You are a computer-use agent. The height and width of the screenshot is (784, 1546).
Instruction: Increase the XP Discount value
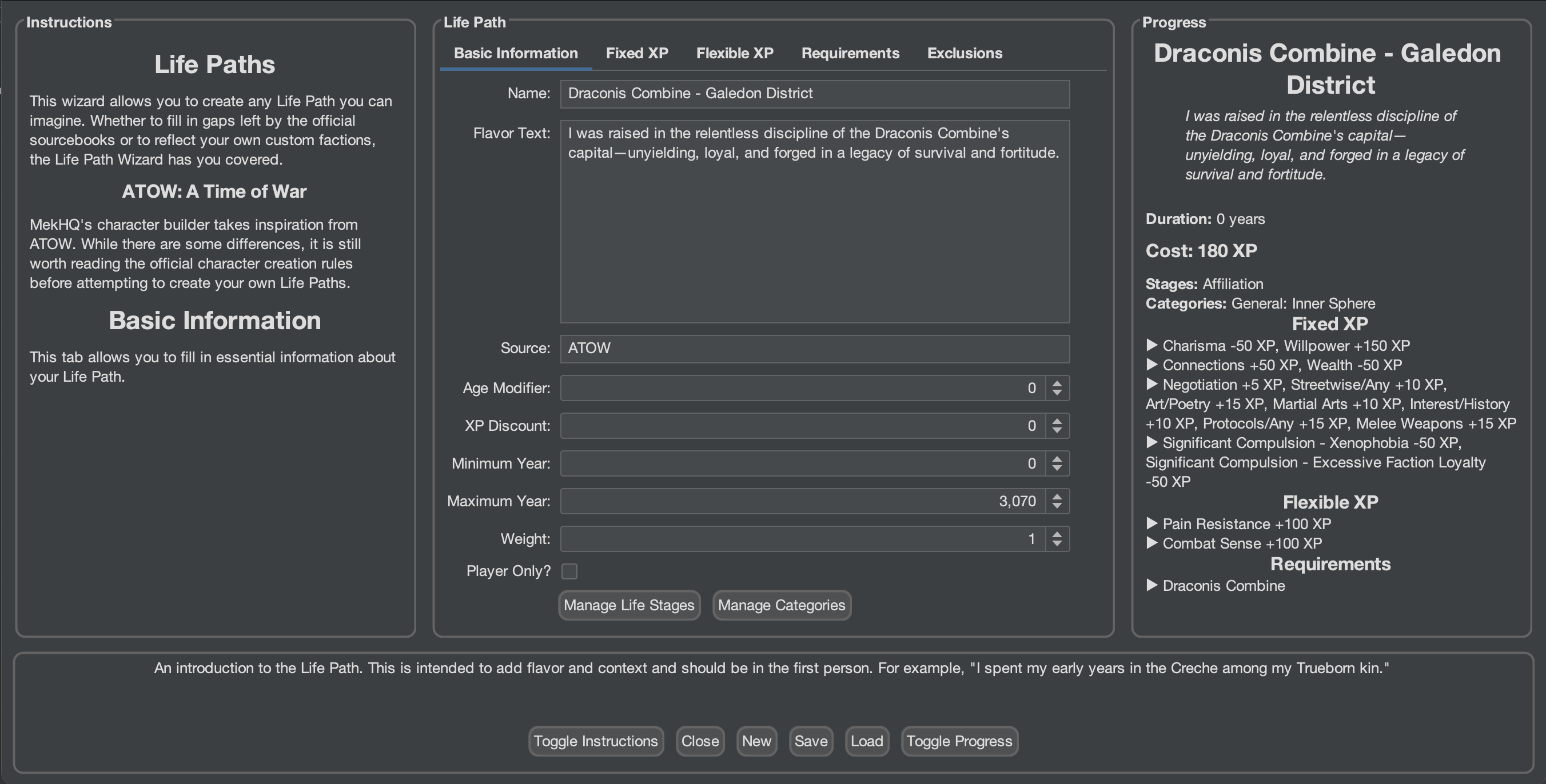click(x=1057, y=421)
